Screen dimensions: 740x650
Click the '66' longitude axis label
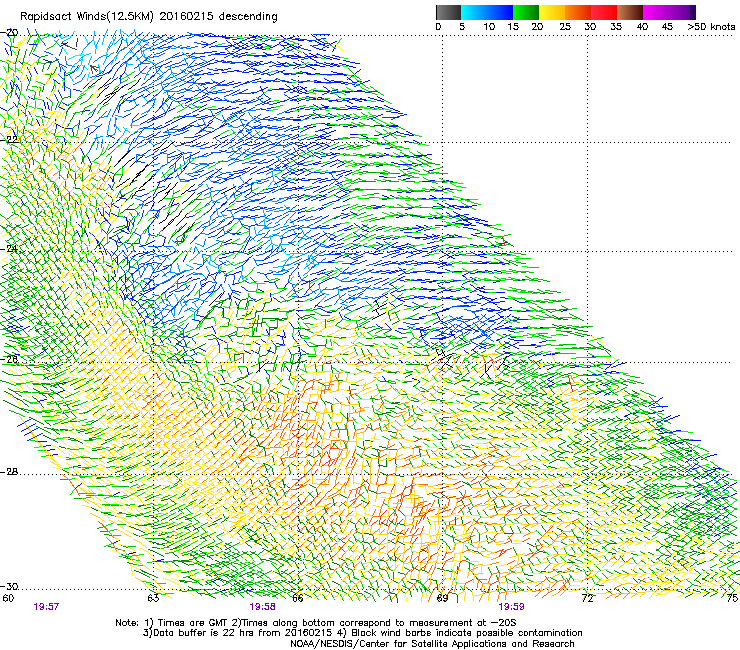tap(298, 598)
